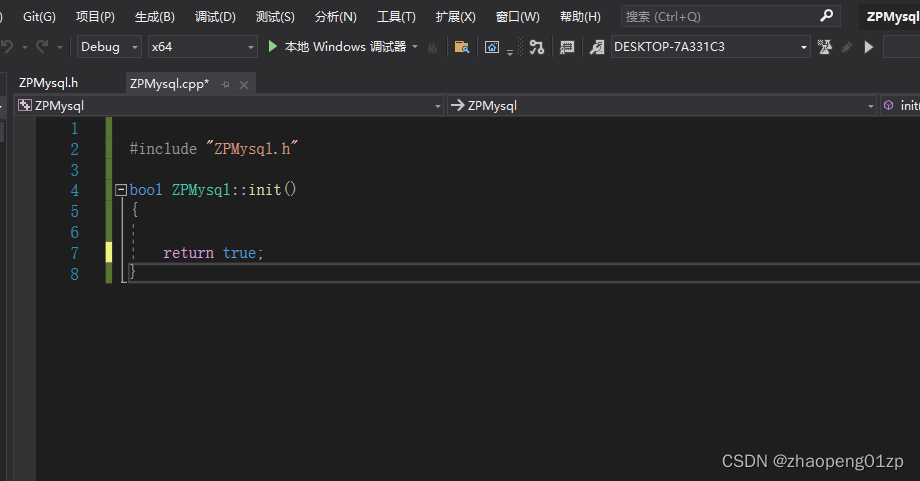Open the Undo history dropdown arrow
The image size is (920, 481).
(25, 47)
